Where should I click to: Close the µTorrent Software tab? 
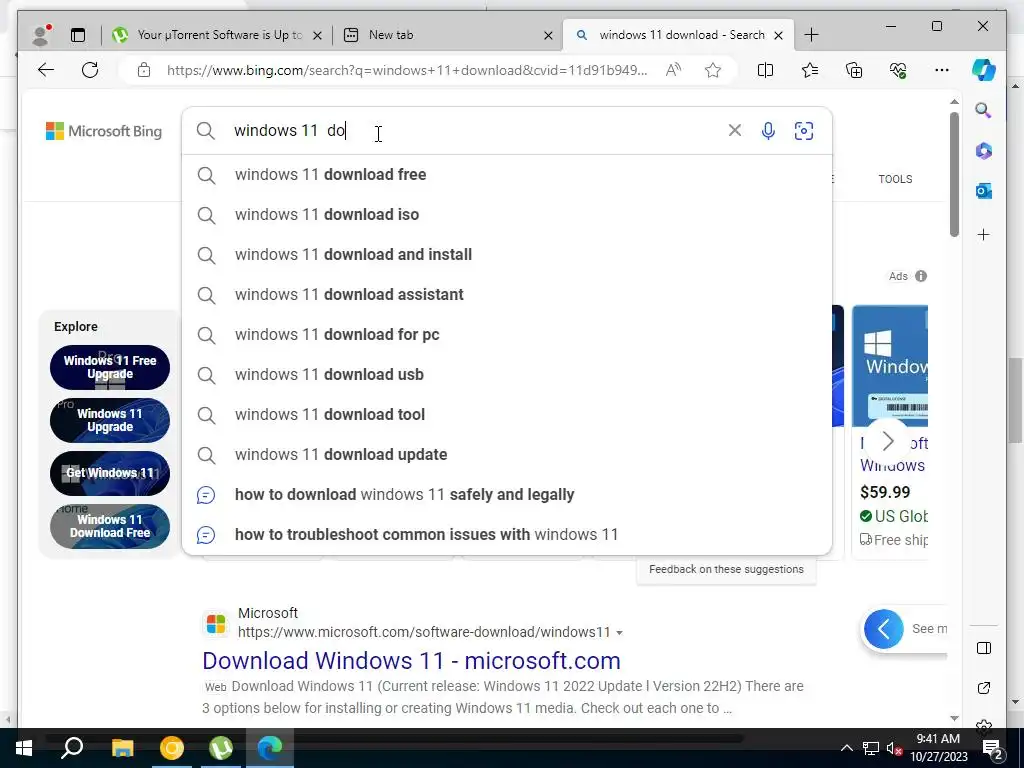[317, 35]
